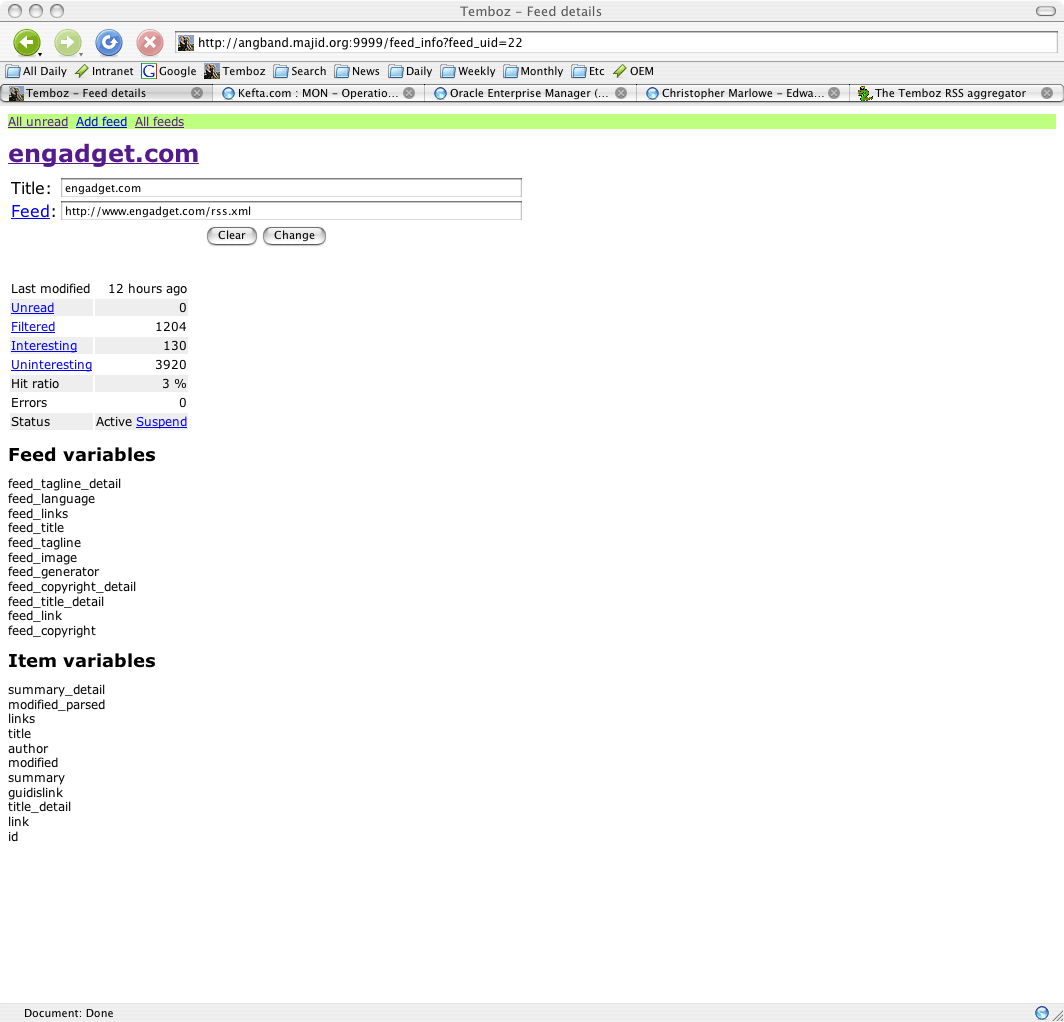Click the Title text field
Screen dimensions: 1064x1022
click(291, 188)
